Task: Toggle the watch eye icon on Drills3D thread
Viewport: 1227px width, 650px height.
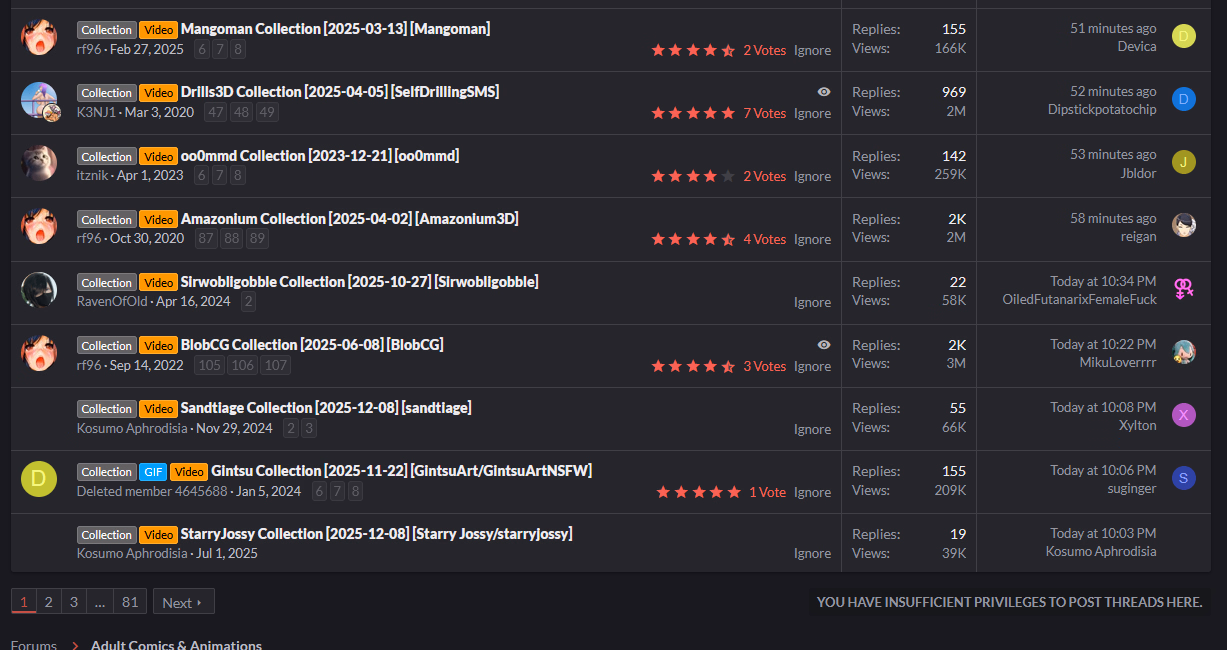Action: coord(823,92)
